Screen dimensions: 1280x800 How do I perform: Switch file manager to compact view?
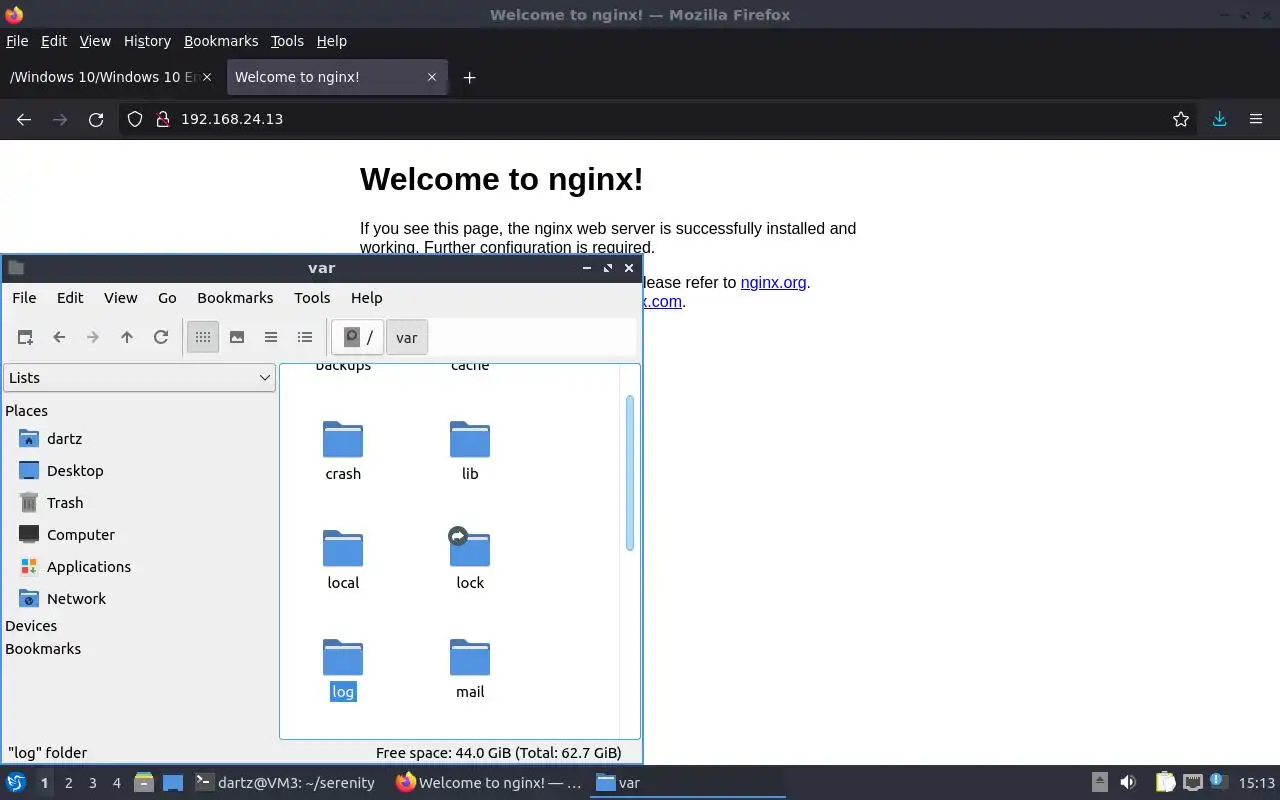tap(271, 337)
